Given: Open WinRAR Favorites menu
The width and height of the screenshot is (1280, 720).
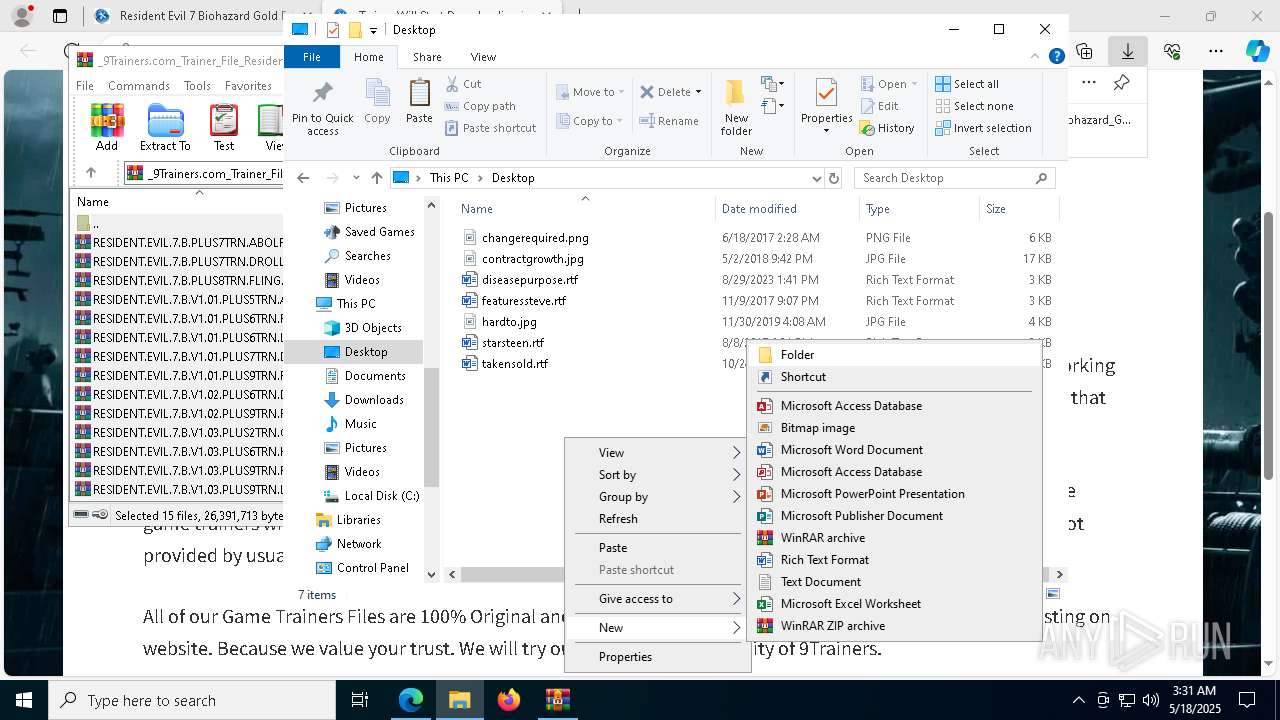Looking at the screenshot, I should tap(248, 86).
